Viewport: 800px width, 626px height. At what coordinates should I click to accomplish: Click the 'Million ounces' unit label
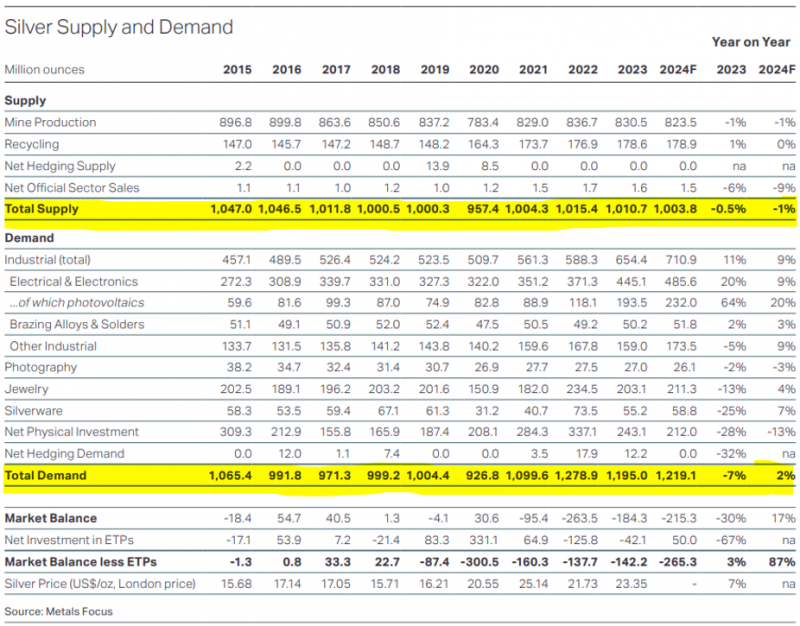tap(45, 70)
